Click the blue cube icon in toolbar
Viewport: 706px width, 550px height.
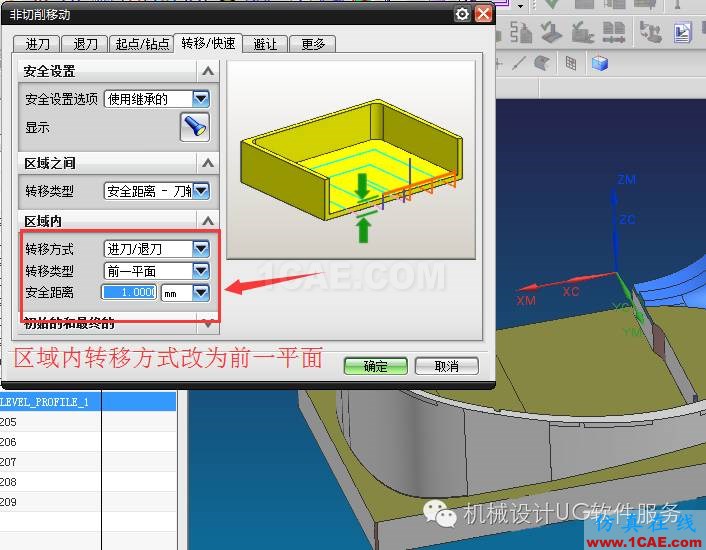click(600, 63)
